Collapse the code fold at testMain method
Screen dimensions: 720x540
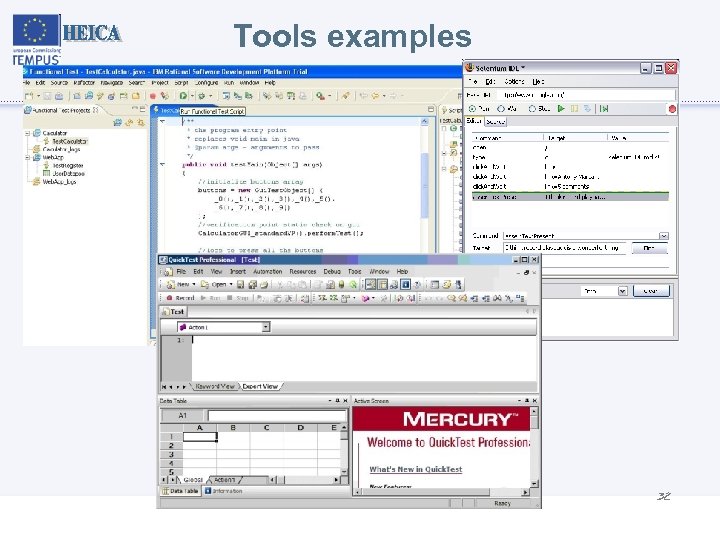click(162, 164)
